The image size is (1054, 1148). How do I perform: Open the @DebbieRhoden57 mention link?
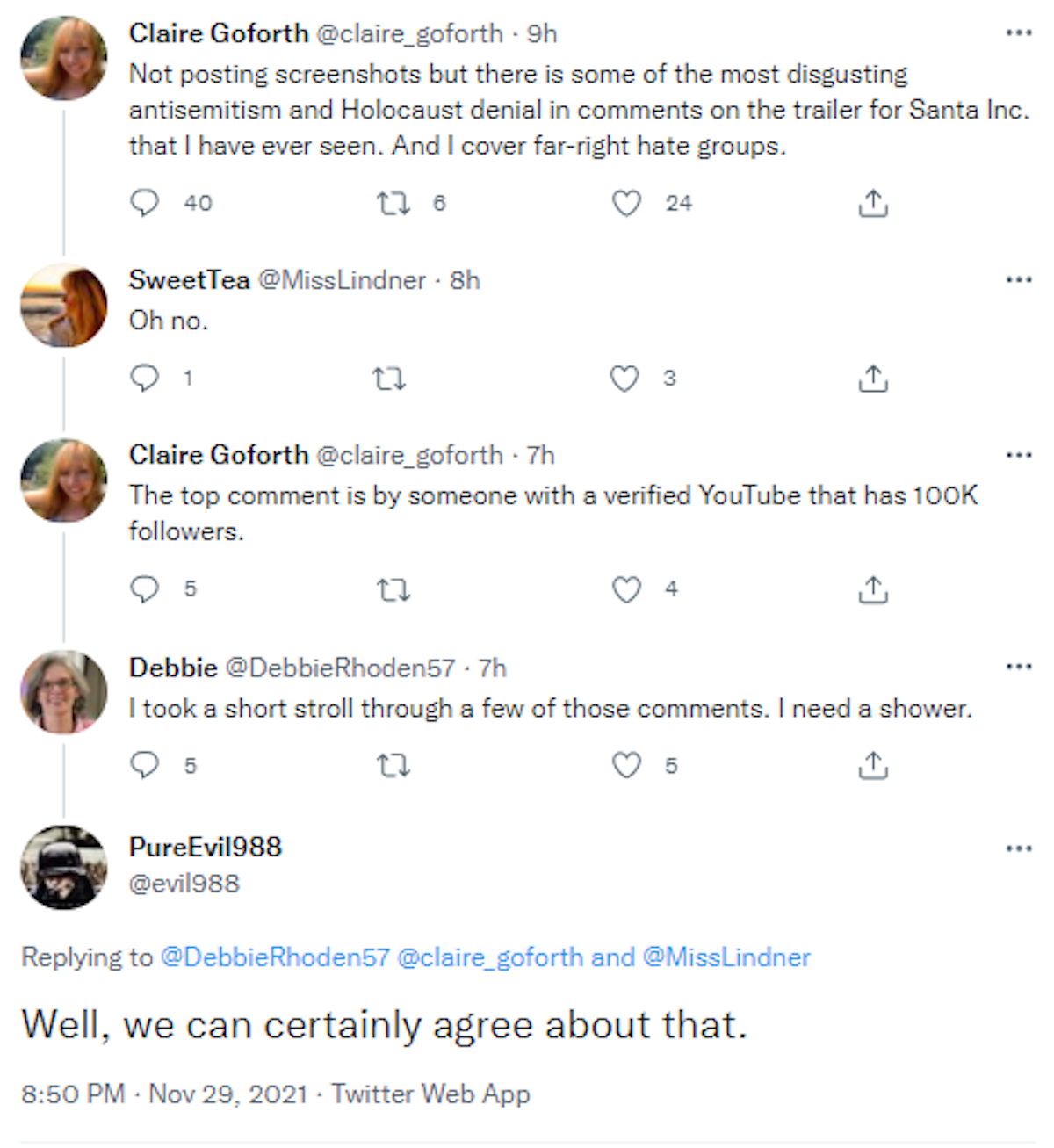click(274, 957)
